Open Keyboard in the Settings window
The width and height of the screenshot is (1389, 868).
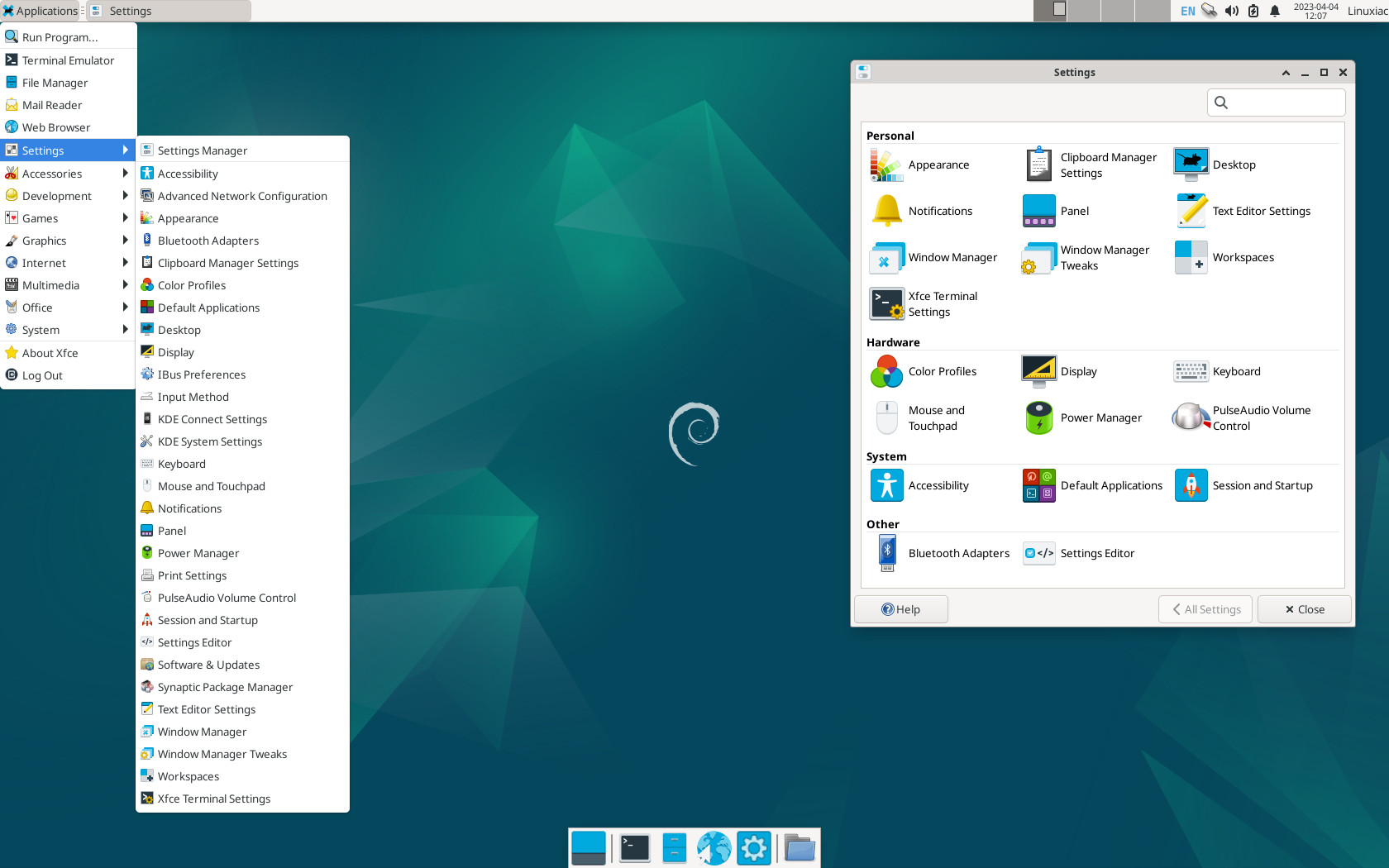(1218, 372)
